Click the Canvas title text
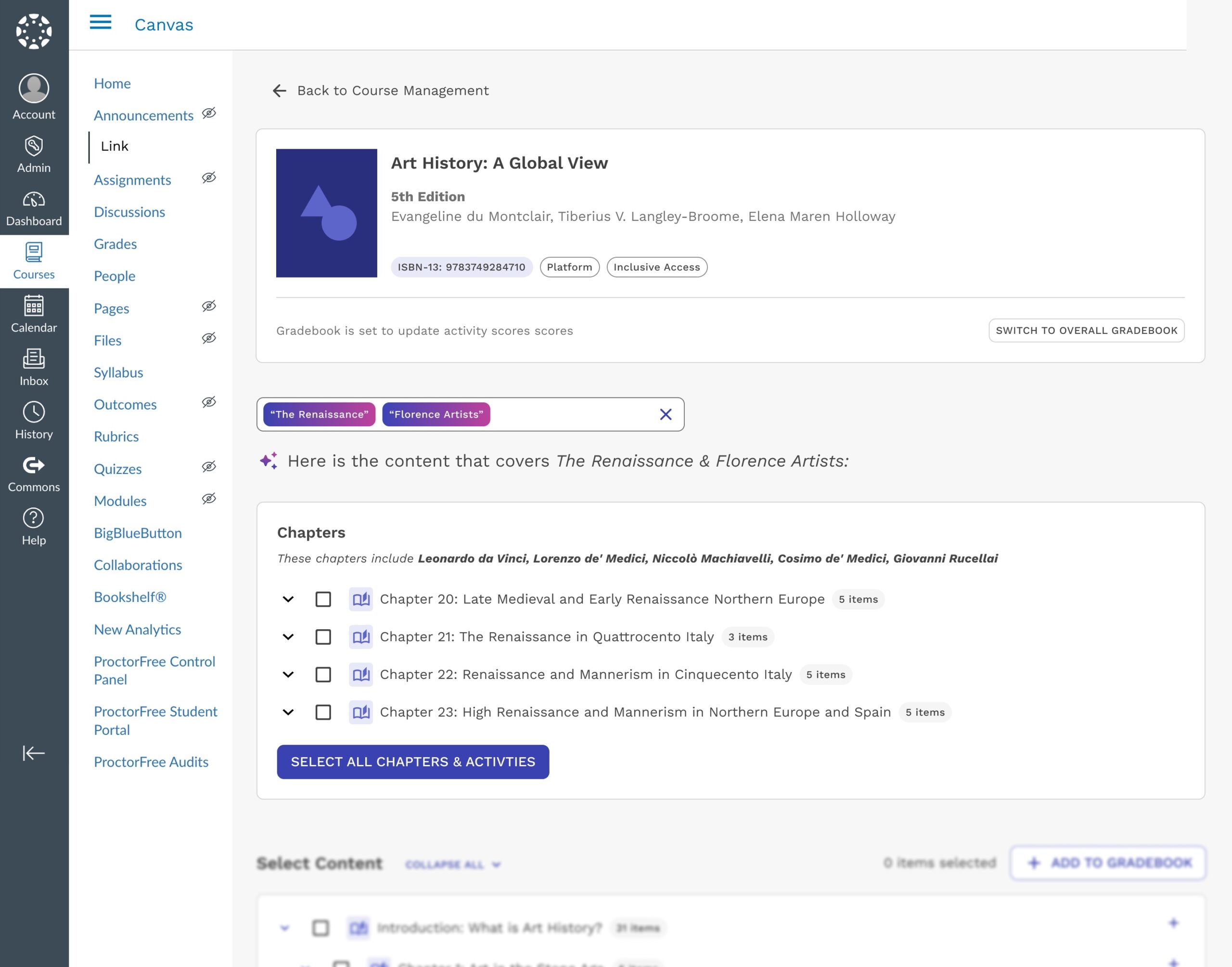 pyautogui.click(x=164, y=25)
